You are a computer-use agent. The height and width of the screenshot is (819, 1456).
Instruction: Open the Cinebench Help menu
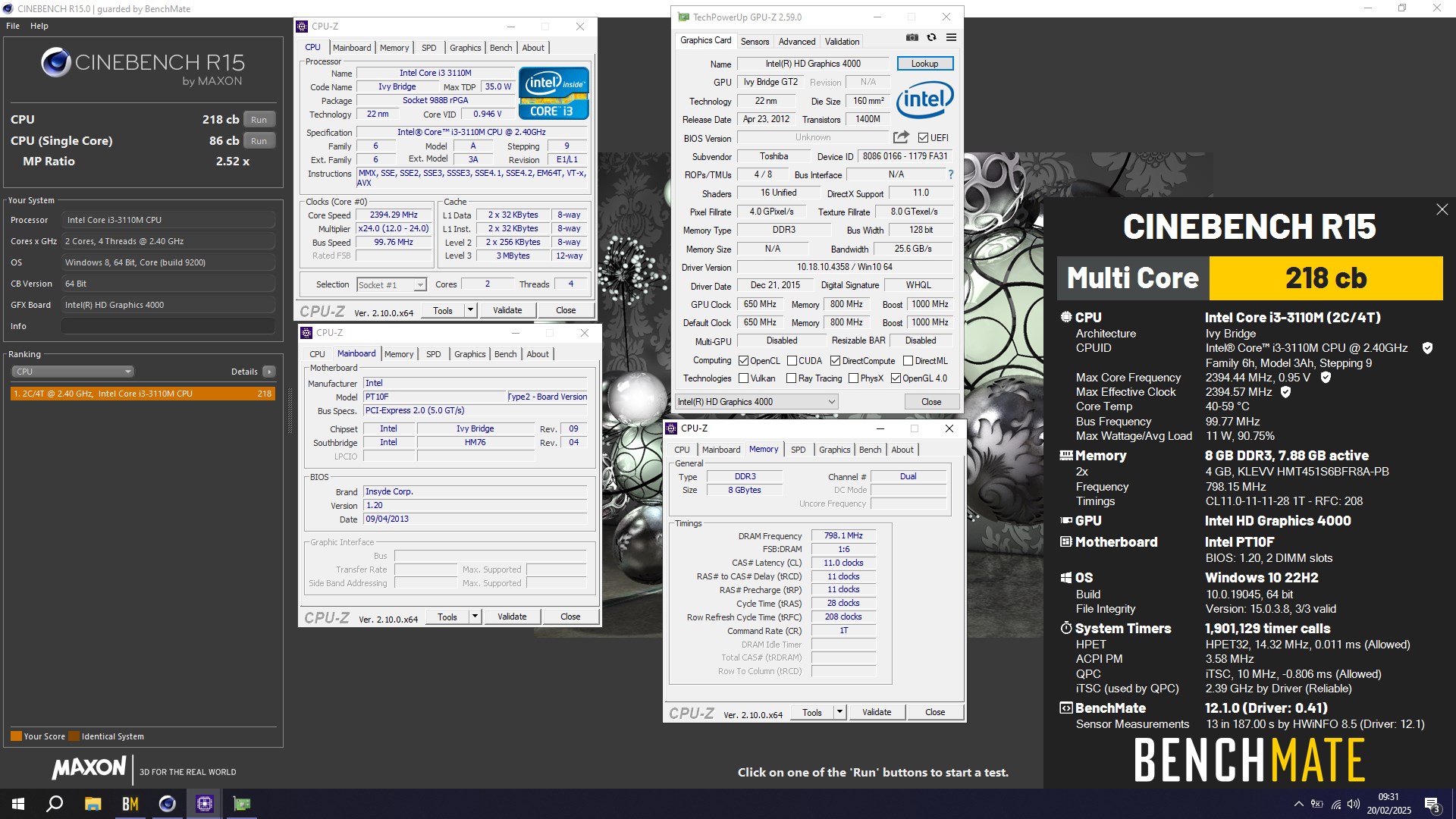(x=39, y=26)
